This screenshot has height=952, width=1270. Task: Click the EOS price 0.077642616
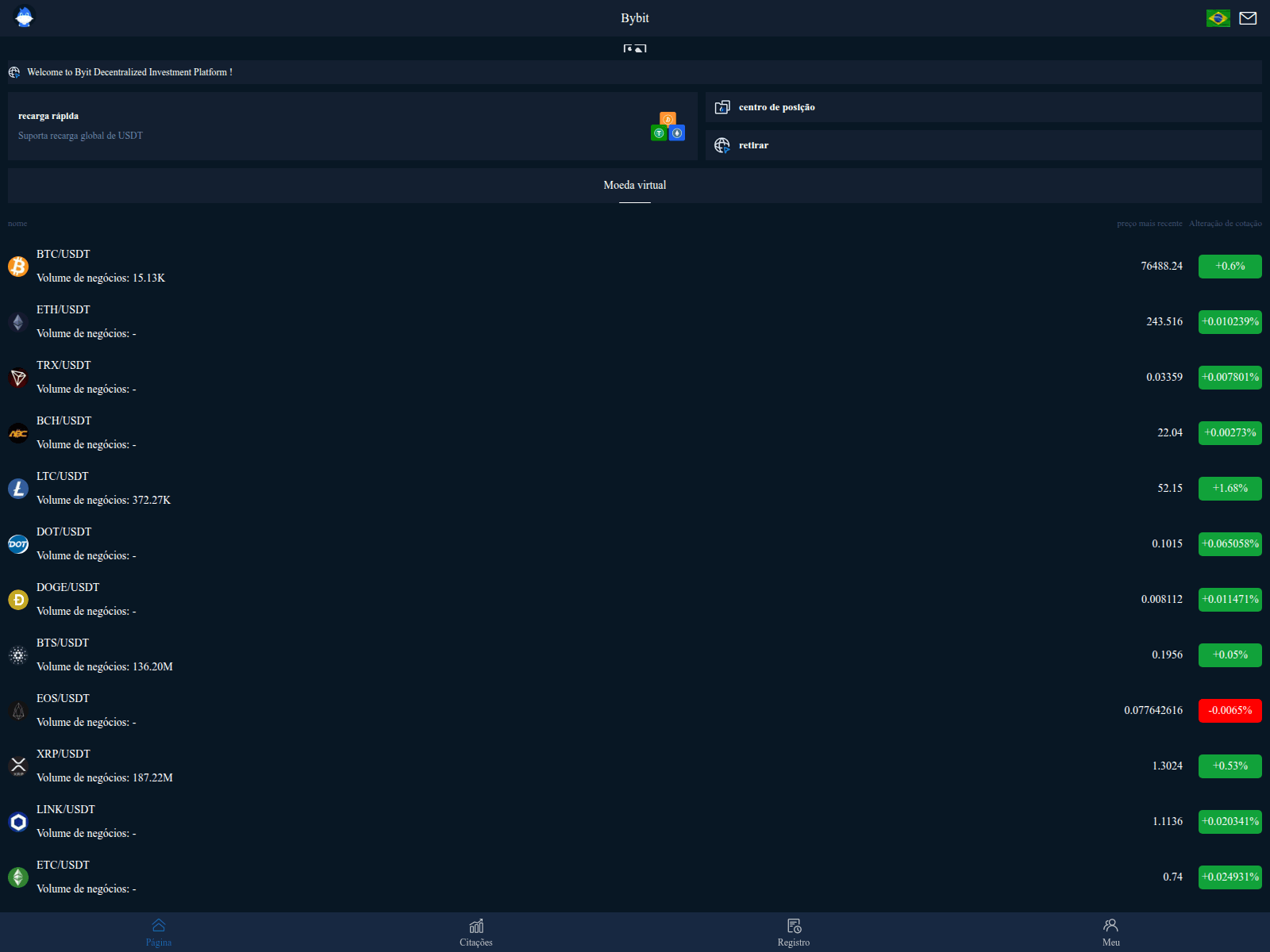coord(1153,711)
